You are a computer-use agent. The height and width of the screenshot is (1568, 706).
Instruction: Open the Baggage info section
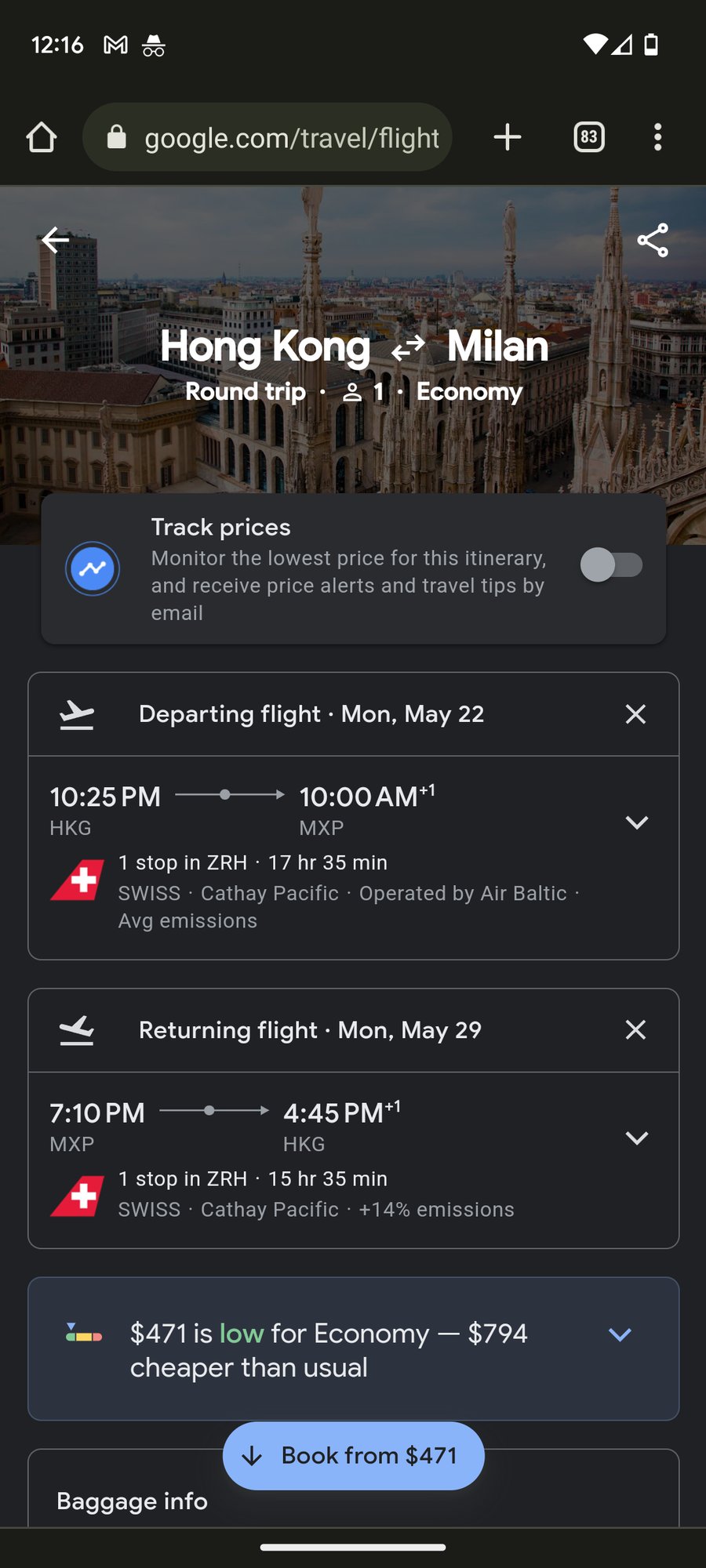132,1501
